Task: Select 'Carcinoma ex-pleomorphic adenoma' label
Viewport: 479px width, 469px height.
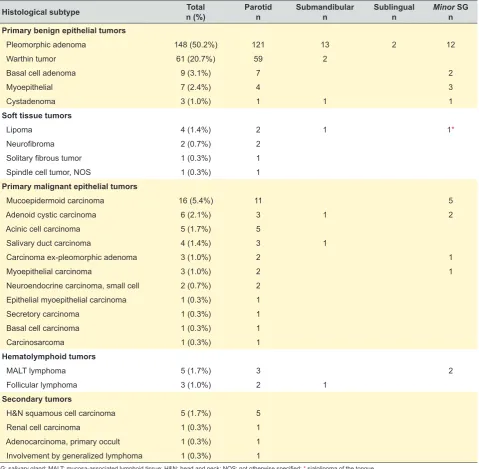Action: pyautogui.click(x=72, y=257)
